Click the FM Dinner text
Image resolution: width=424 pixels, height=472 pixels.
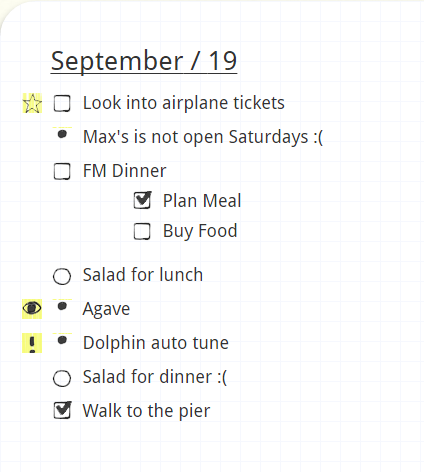coord(124,171)
